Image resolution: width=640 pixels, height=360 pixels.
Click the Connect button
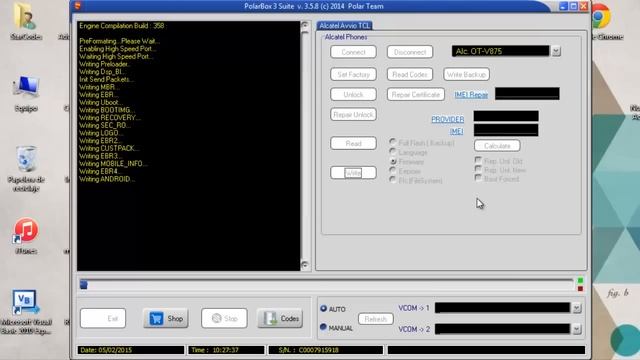tap(353, 52)
